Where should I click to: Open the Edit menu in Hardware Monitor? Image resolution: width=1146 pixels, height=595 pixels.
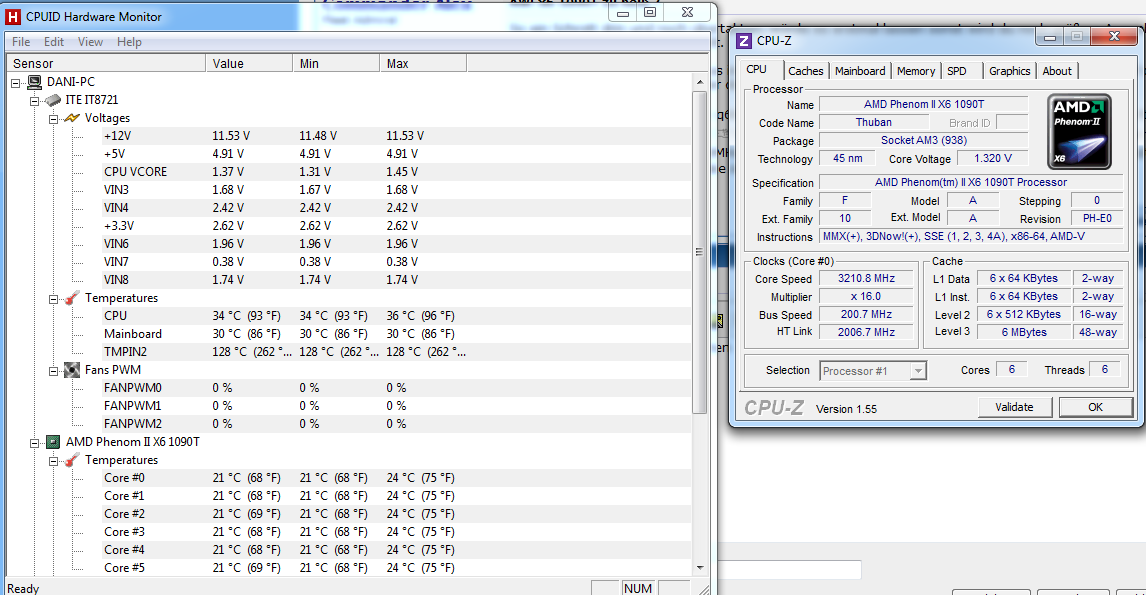[53, 42]
